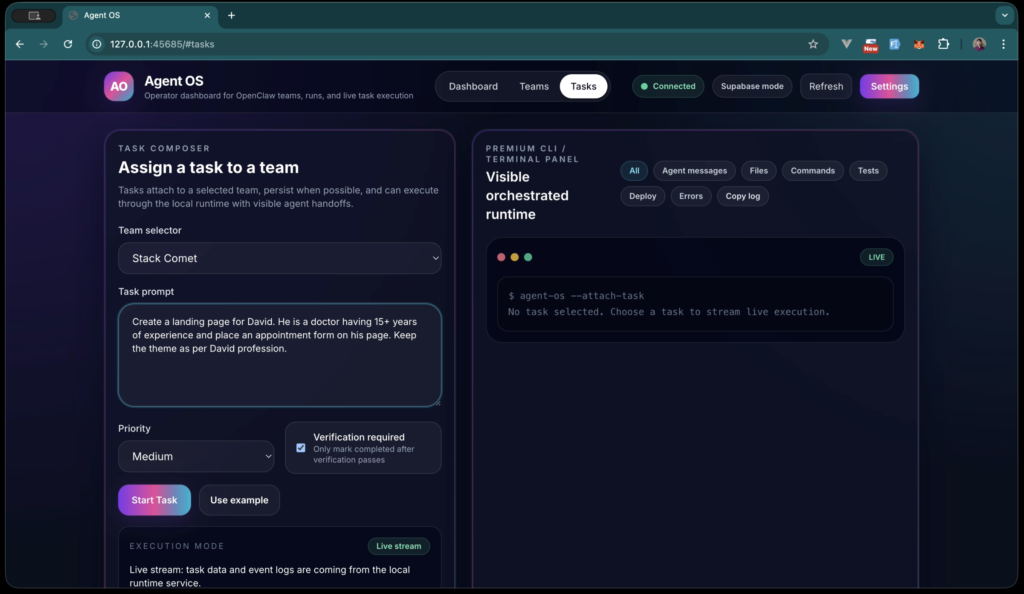Viewport: 1024px width, 594px height.
Task: Open the Team selector showing Stack Comet
Action: click(x=279, y=258)
